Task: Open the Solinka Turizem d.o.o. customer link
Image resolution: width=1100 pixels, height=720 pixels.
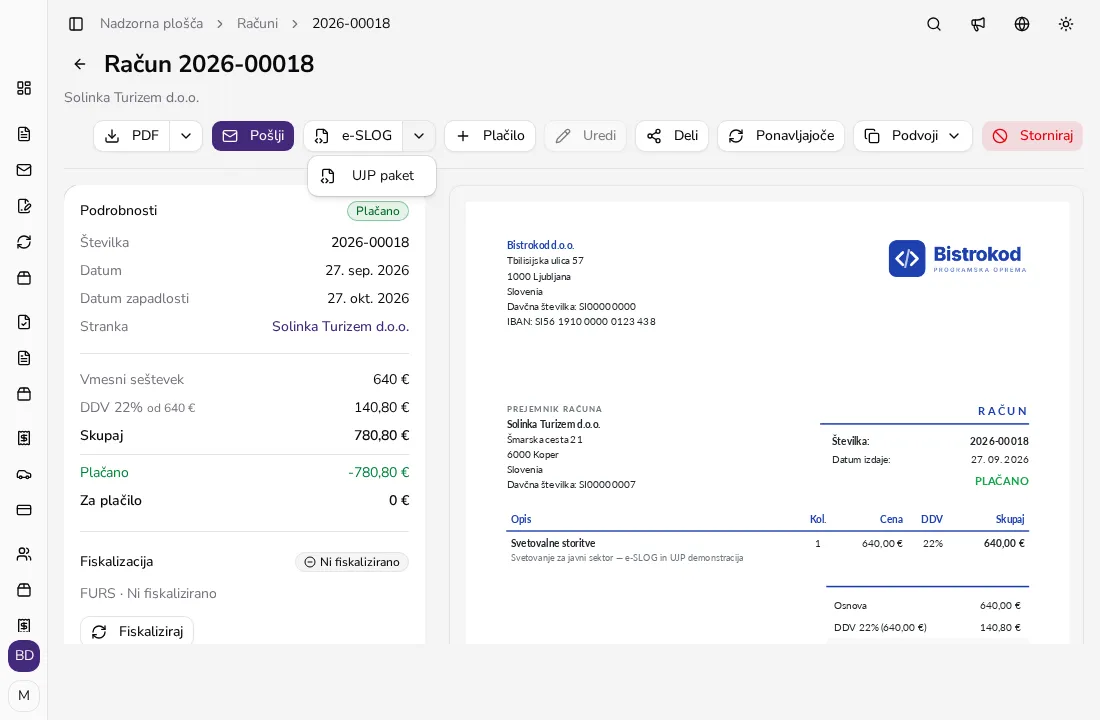Action: [340, 326]
